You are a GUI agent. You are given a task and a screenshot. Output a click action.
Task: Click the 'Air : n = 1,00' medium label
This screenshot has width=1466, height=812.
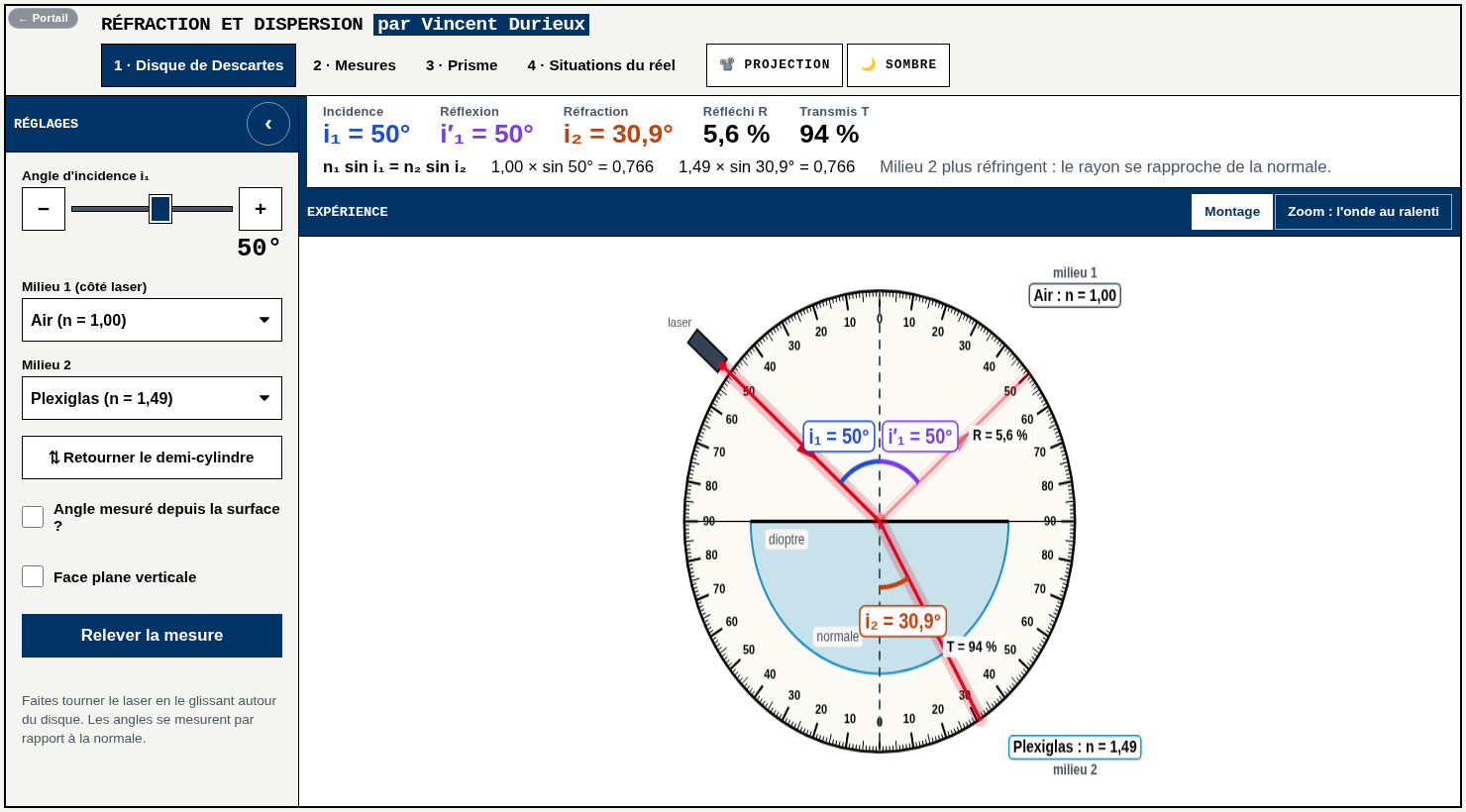click(1075, 295)
